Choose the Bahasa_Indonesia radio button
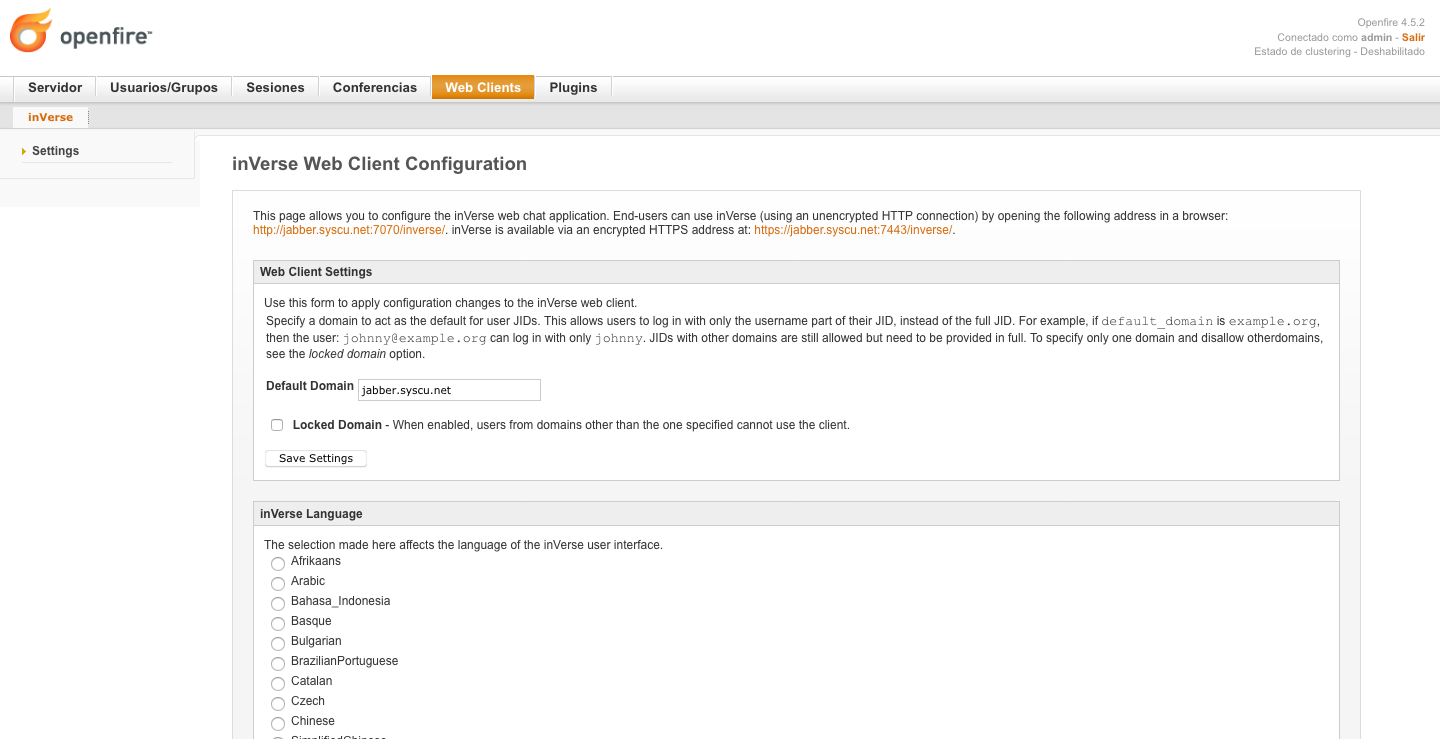 [278, 603]
